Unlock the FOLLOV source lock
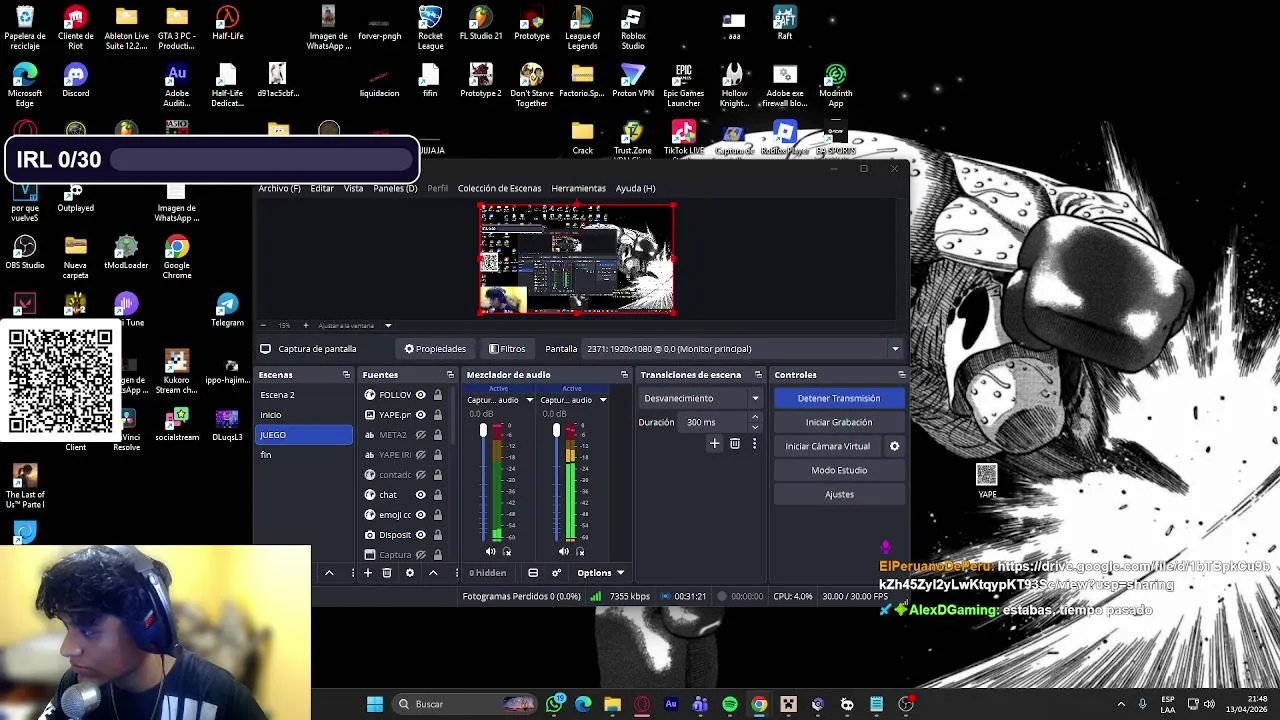Image resolution: width=1280 pixels, height=720 pixels. [x=438, y=395]
